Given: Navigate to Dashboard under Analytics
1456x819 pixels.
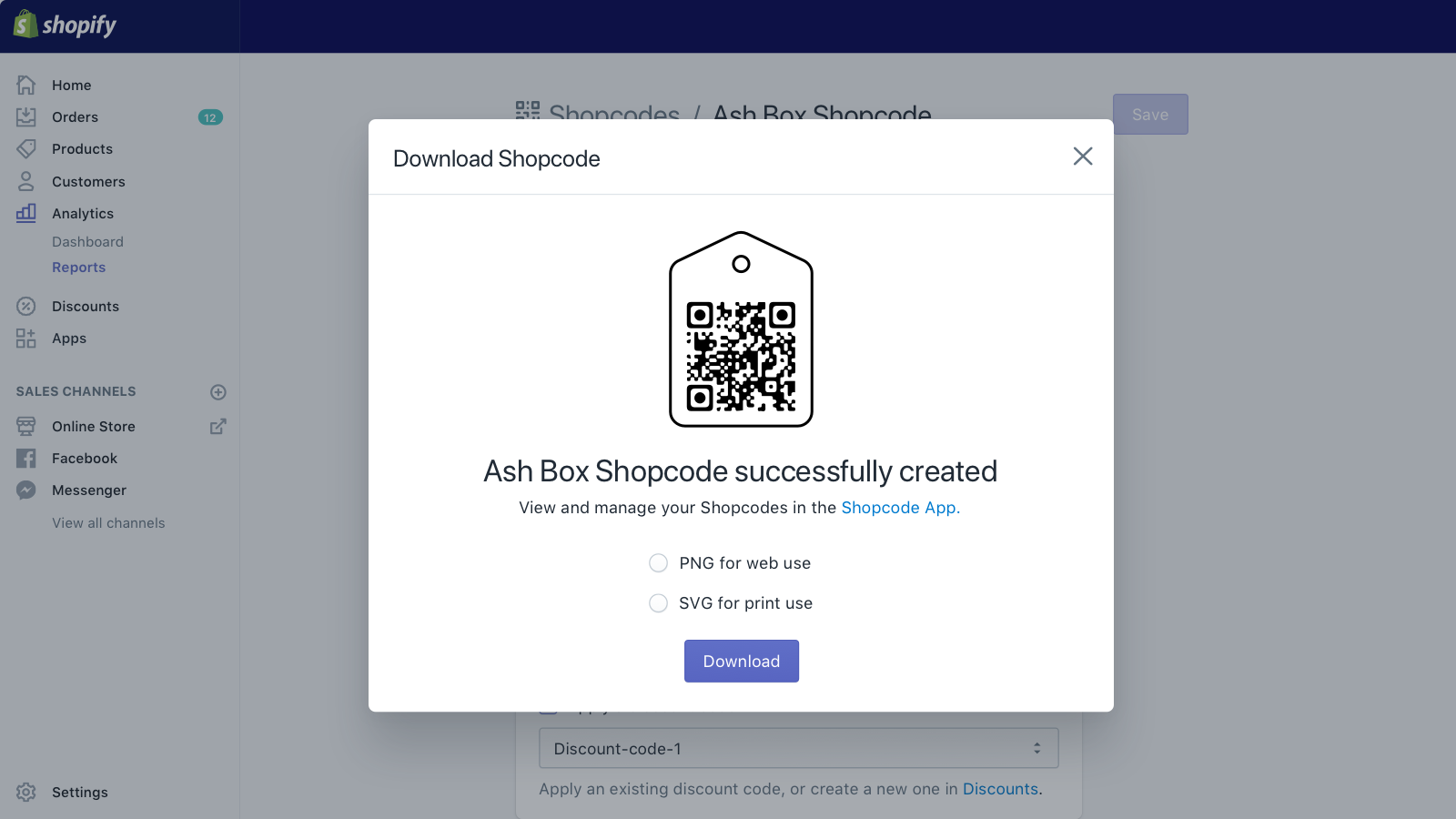Looking at the screenshot, I should [x=87, y=241].
